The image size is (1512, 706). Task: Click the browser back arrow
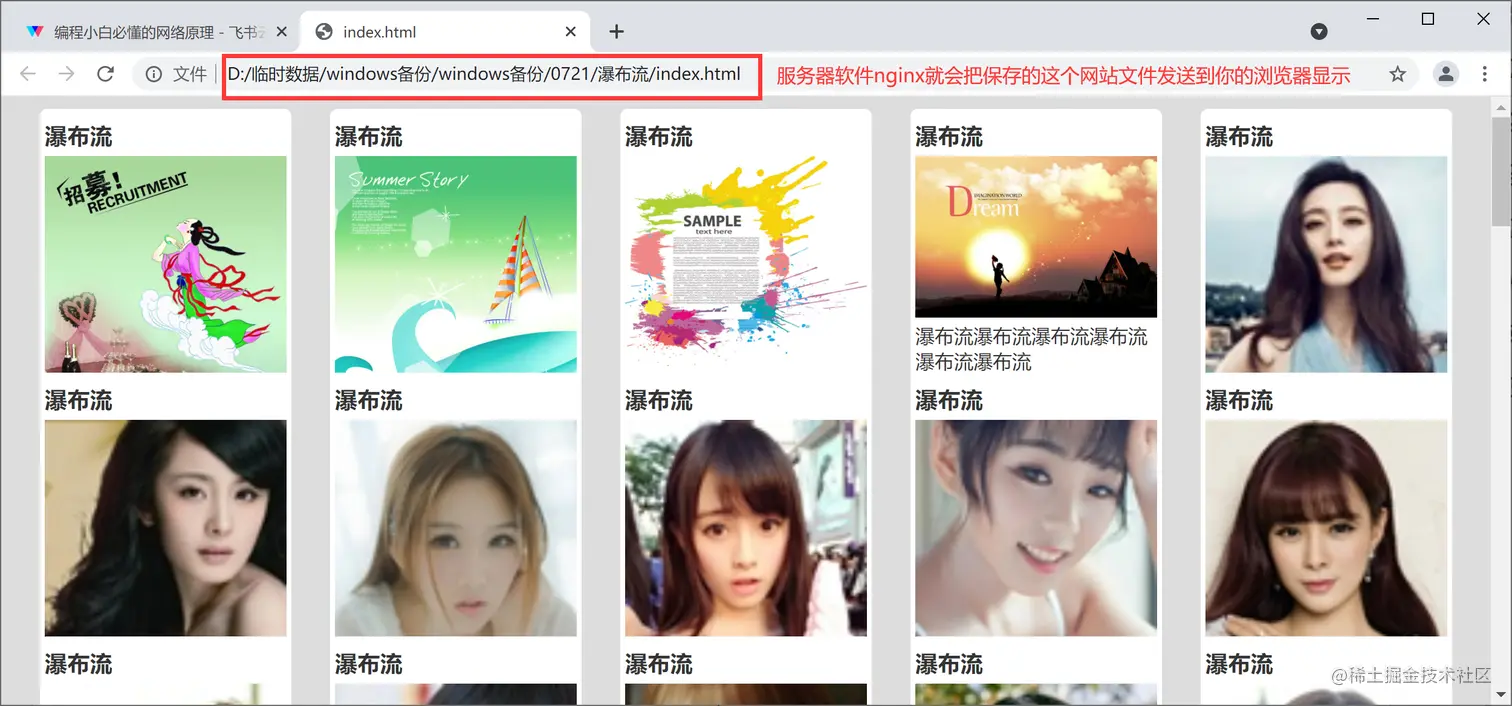[x=28, y=74]
